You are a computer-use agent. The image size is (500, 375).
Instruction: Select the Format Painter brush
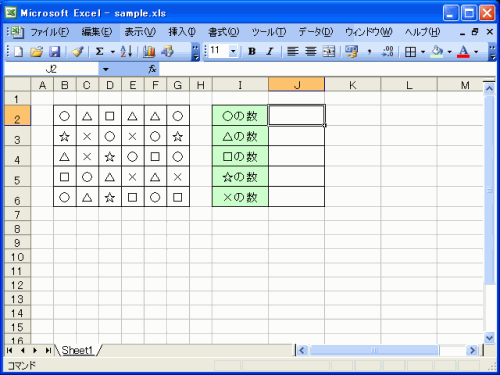(x=77, y=52)
